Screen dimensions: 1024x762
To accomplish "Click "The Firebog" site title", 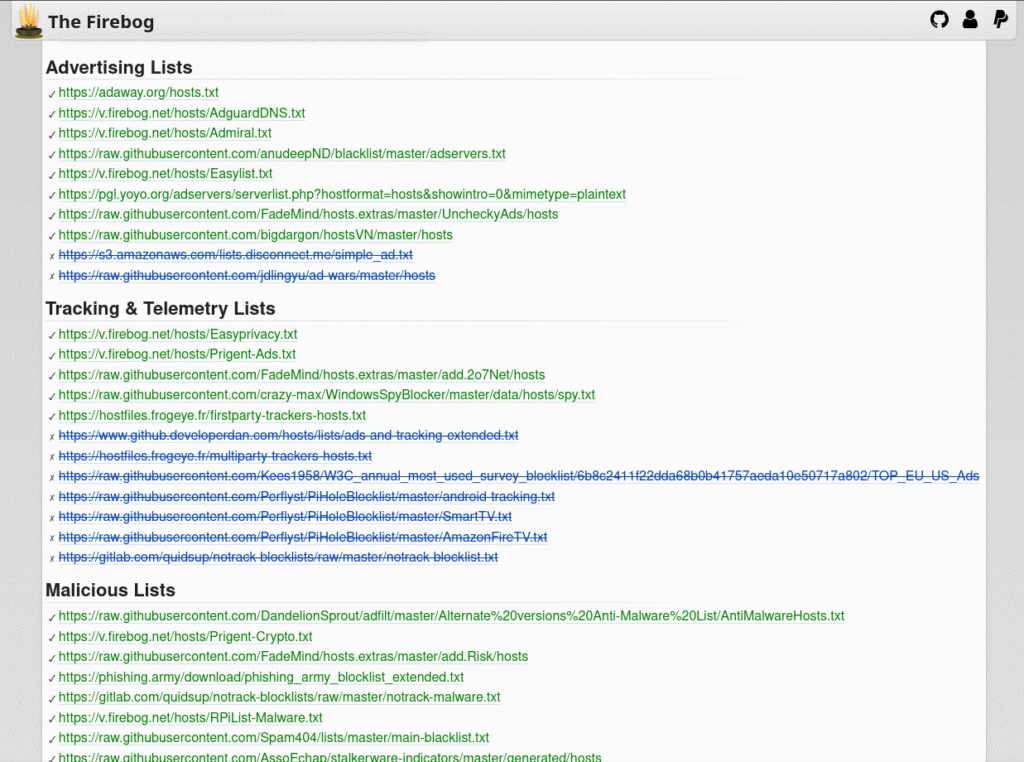I will [101, 22].
